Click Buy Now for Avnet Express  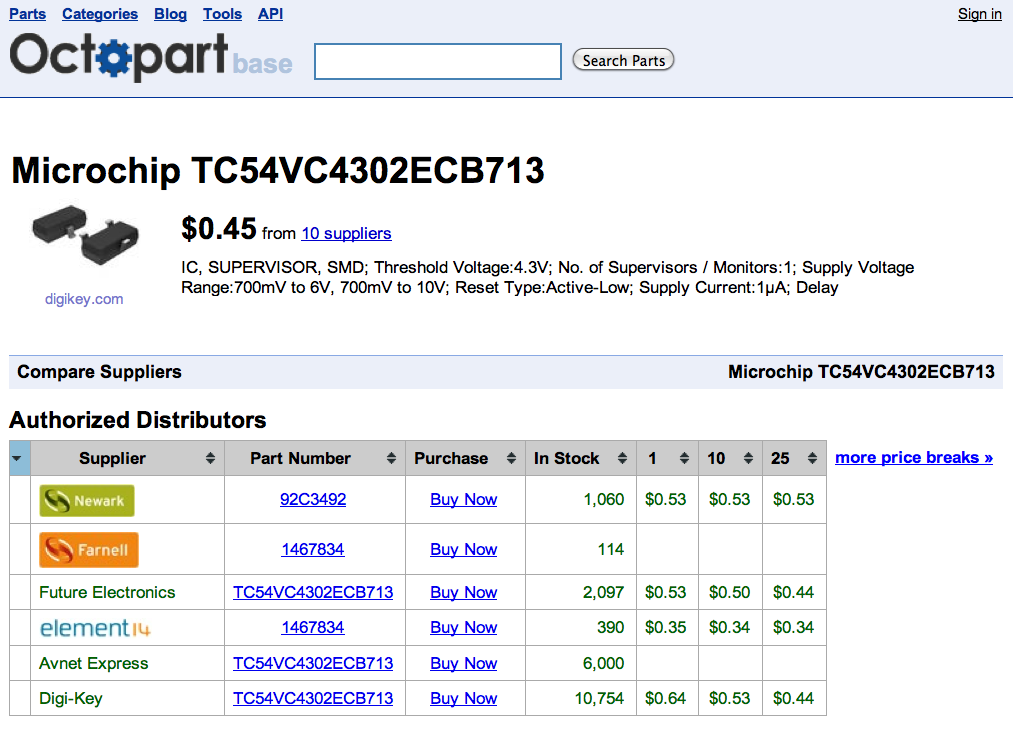(x=464, y=664)
